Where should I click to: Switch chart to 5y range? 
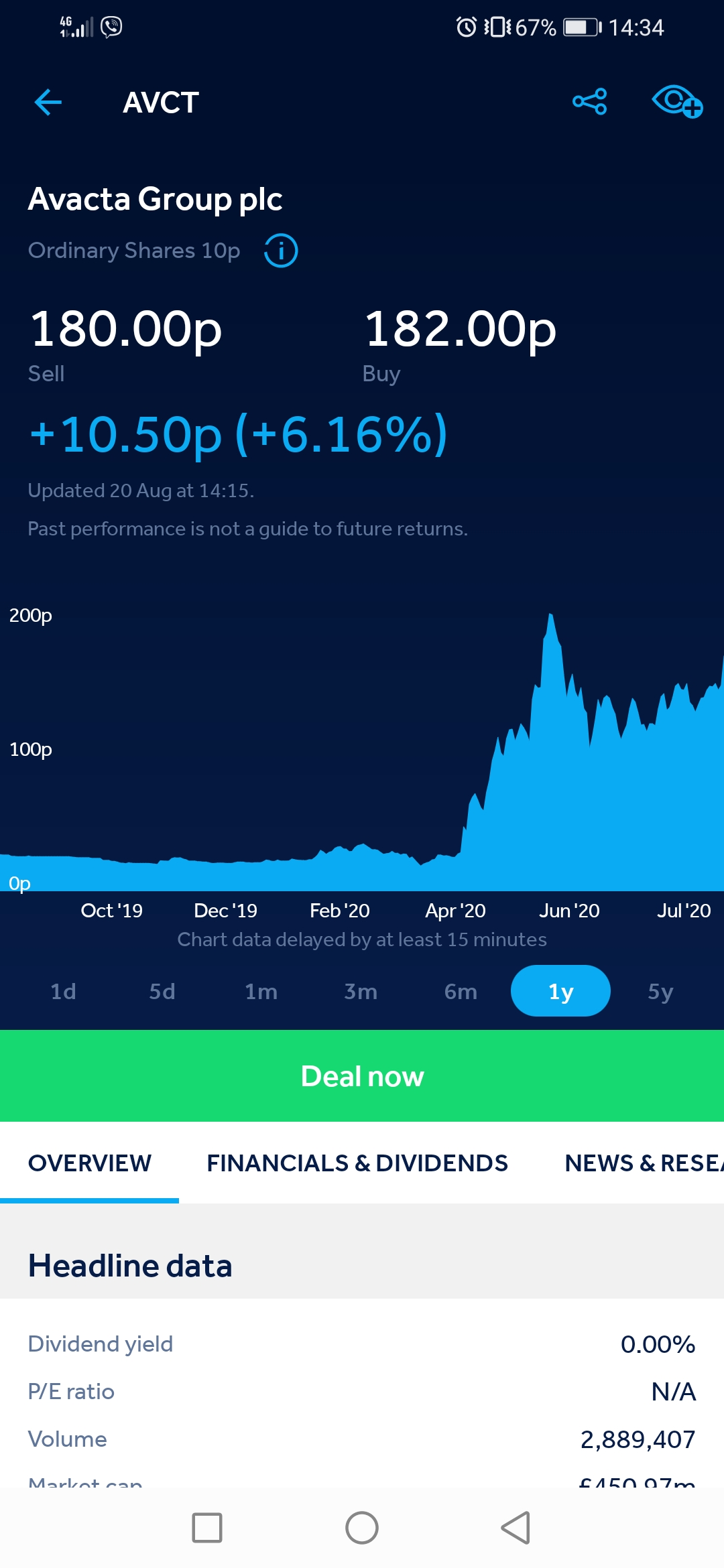click(x=660, y=991)
